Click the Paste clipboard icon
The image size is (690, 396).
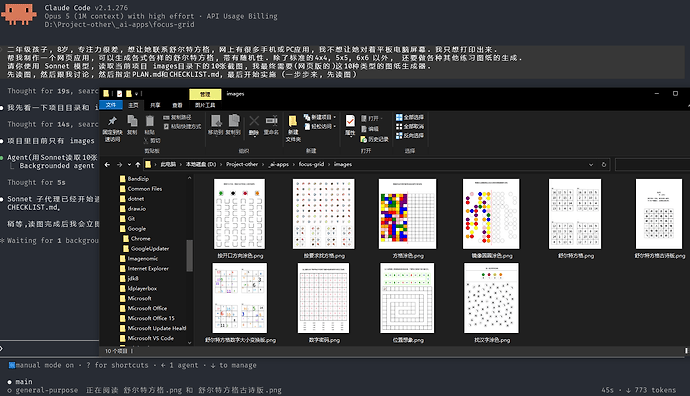[x=150, y=121]
